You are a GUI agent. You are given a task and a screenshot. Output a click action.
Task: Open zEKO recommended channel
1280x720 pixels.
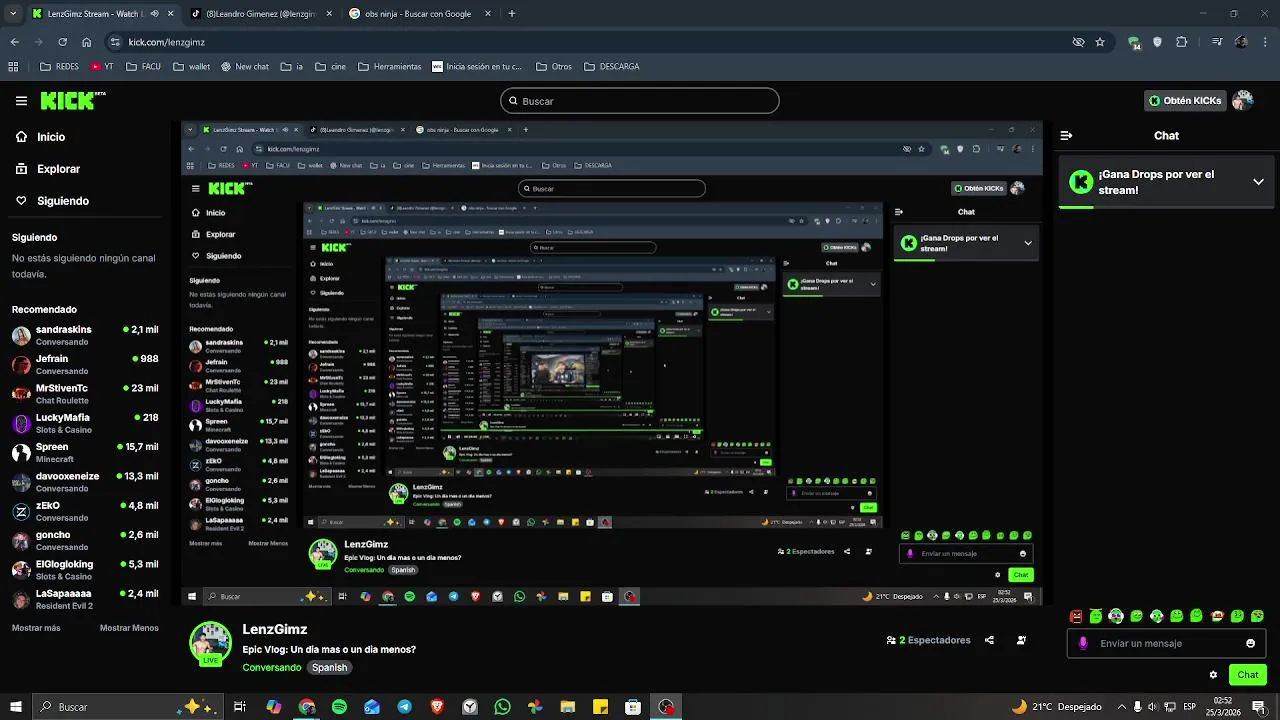[x=86, y=511]
